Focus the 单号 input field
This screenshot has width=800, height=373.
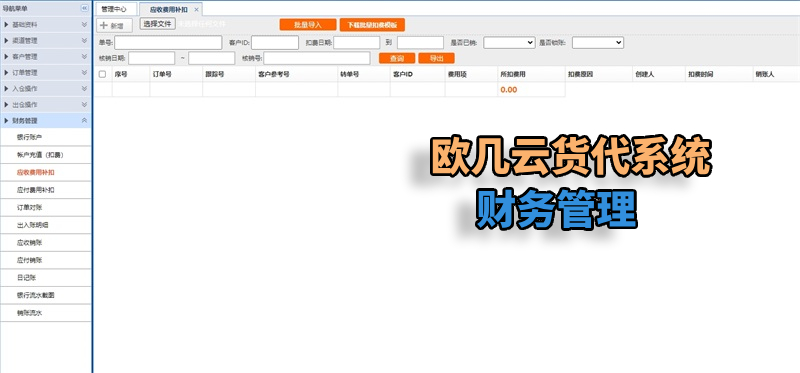click(168, 43)
